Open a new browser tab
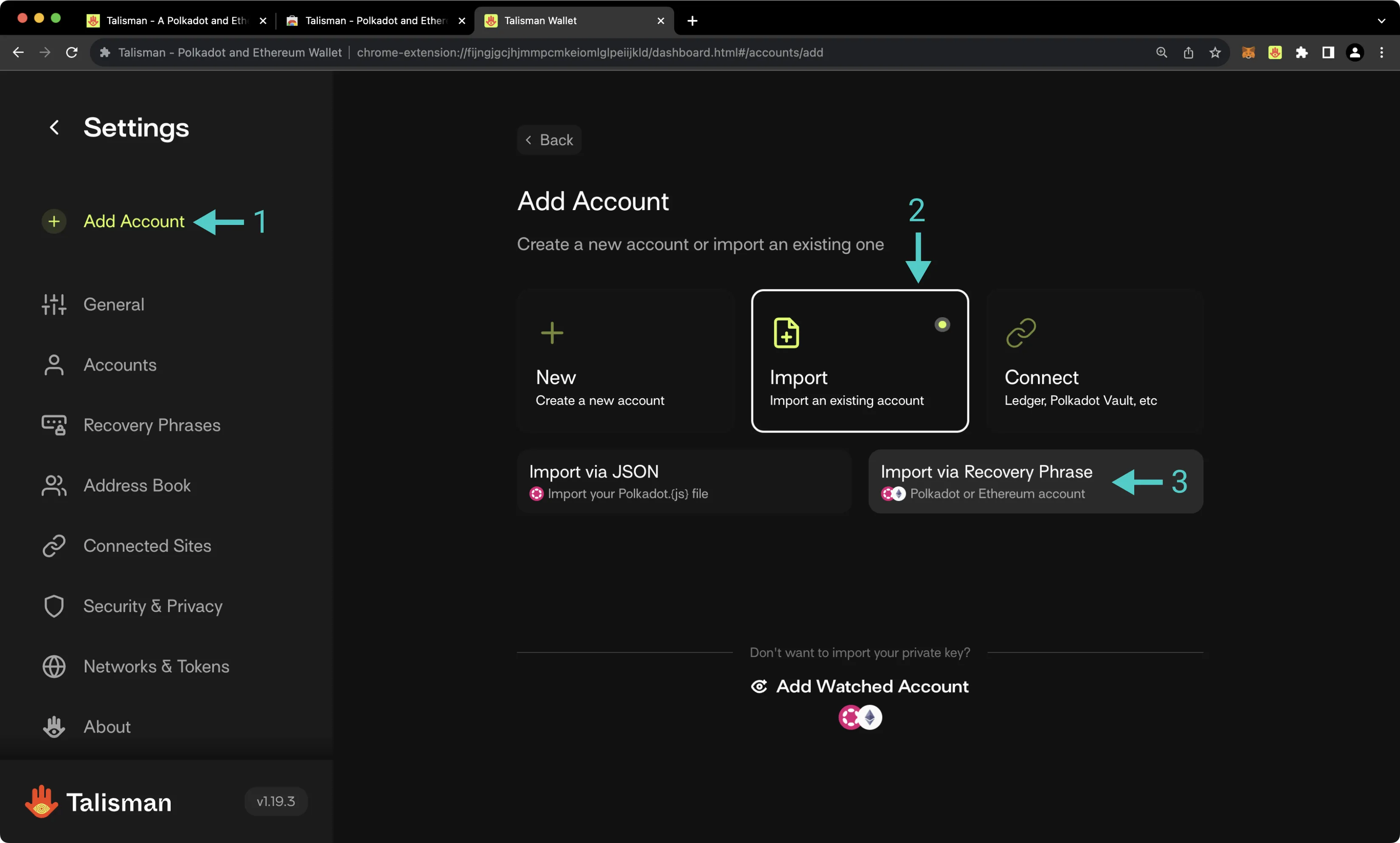This screenshot has width=1400, height=843. (x=692, y=21)
